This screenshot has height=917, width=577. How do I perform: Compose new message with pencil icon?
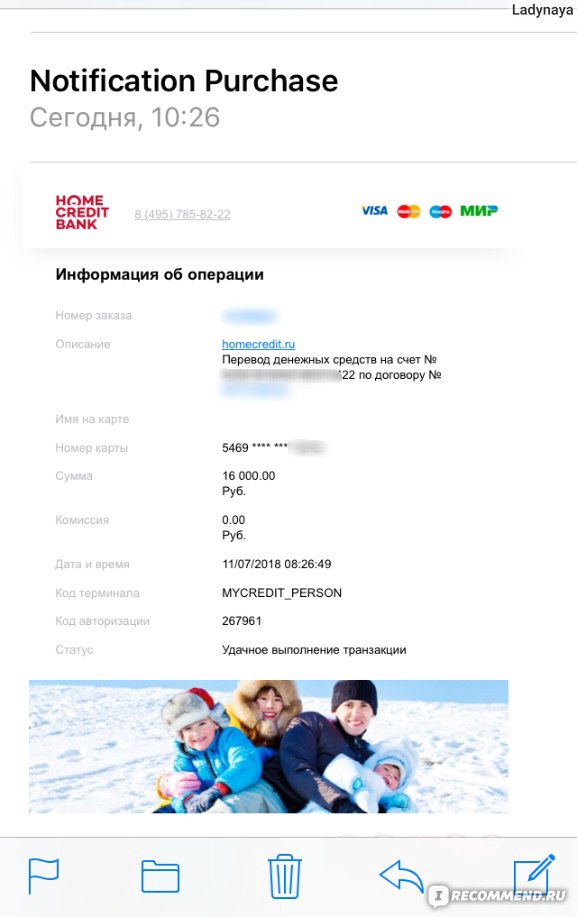pos(534,875)
